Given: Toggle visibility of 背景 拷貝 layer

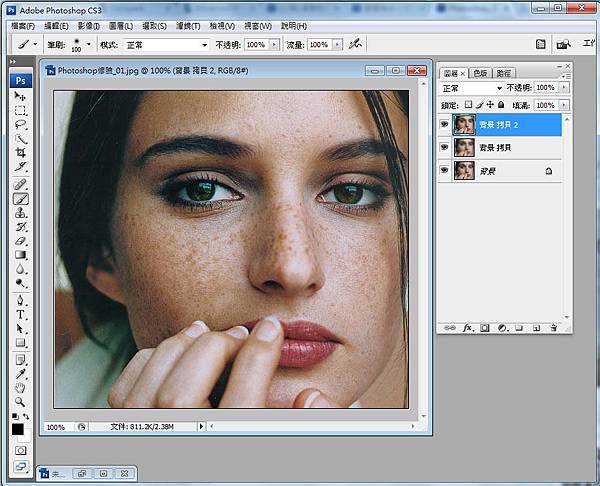Looking at the screenshot, I should [x=444, y=147].
